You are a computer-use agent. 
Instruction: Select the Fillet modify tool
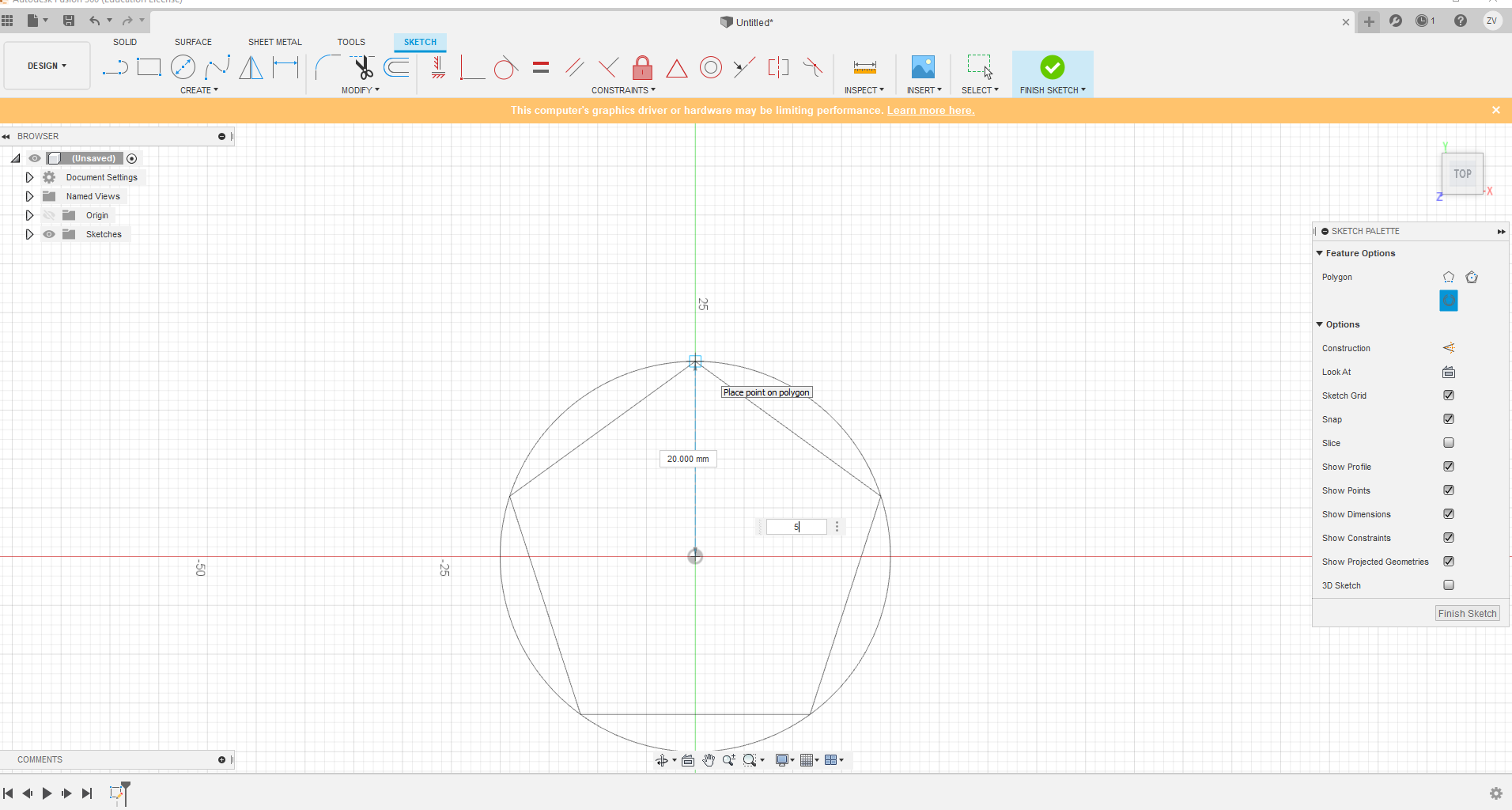tap(327, 67)
